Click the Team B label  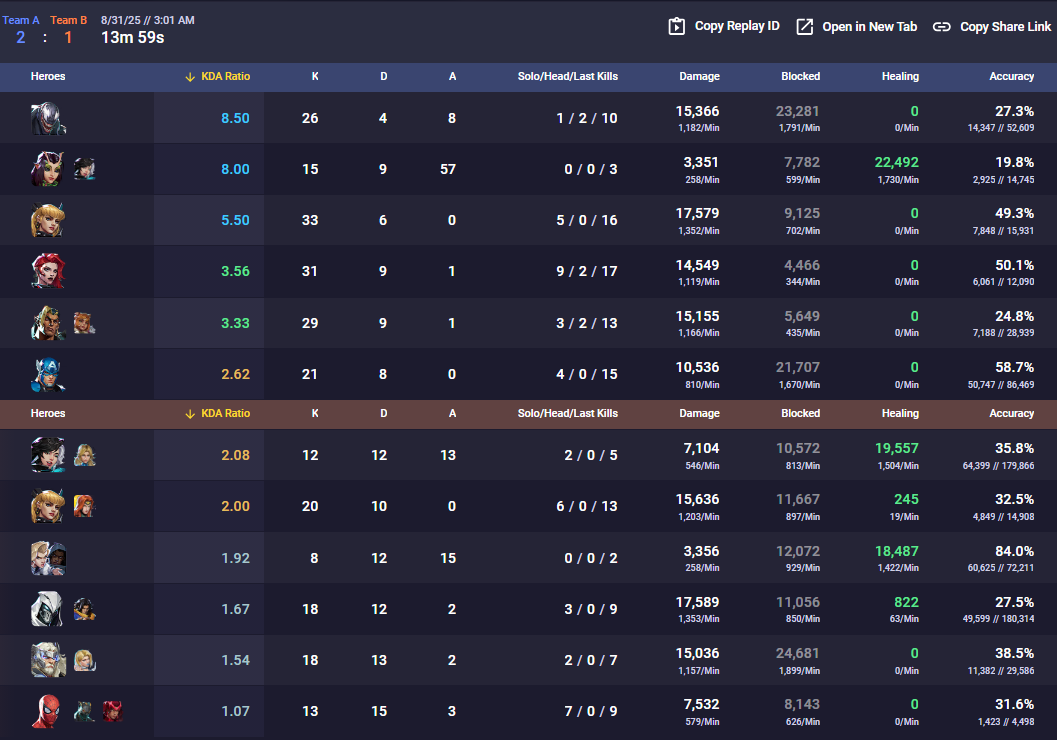tap(69, 20)
